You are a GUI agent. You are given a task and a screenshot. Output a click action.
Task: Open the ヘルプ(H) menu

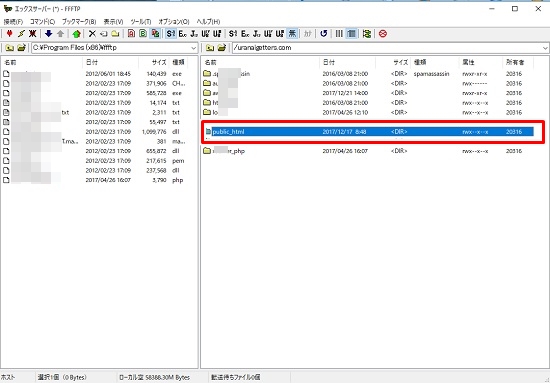[x=208, y=22]
